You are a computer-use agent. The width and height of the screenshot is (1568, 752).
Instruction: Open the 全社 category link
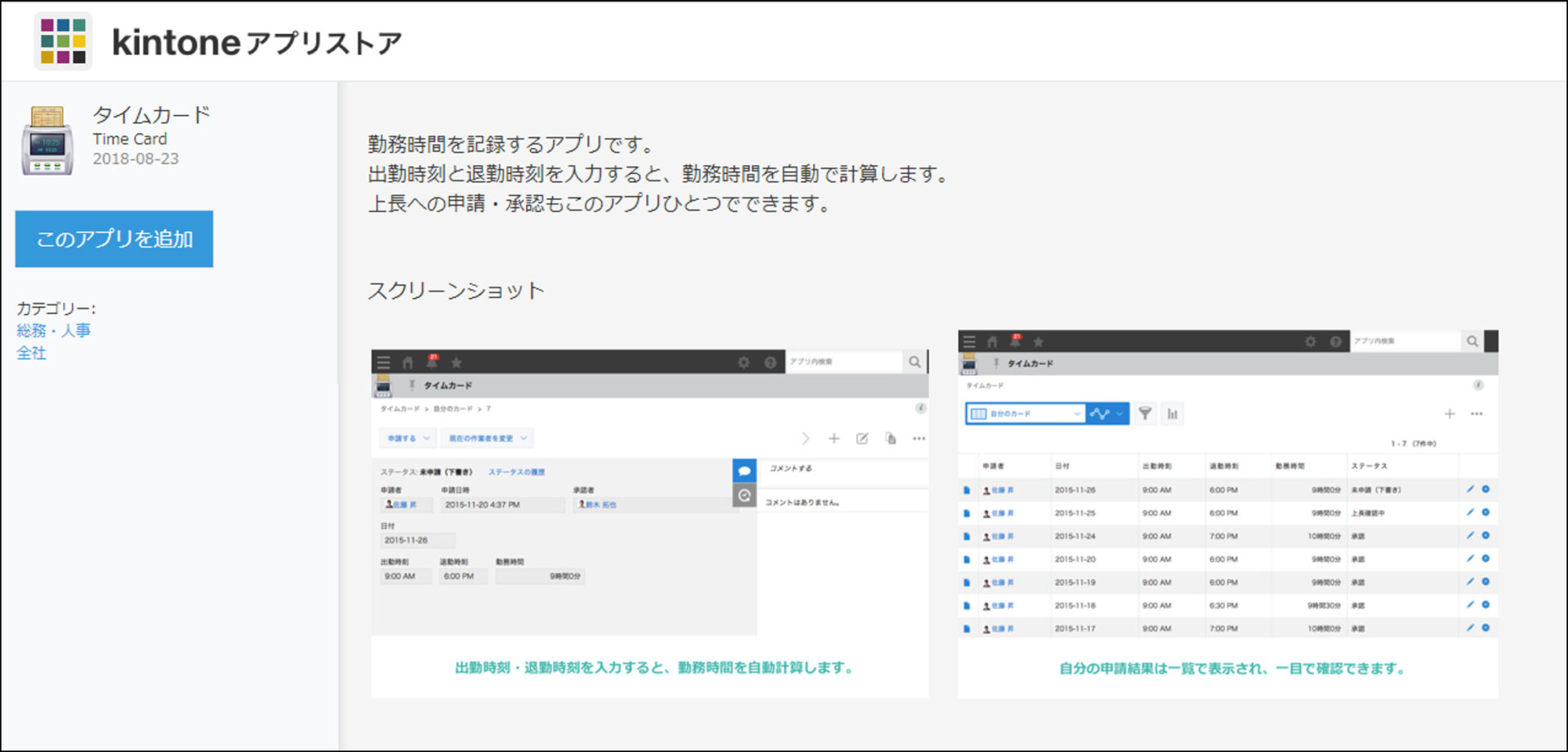[x=31, y=353]
